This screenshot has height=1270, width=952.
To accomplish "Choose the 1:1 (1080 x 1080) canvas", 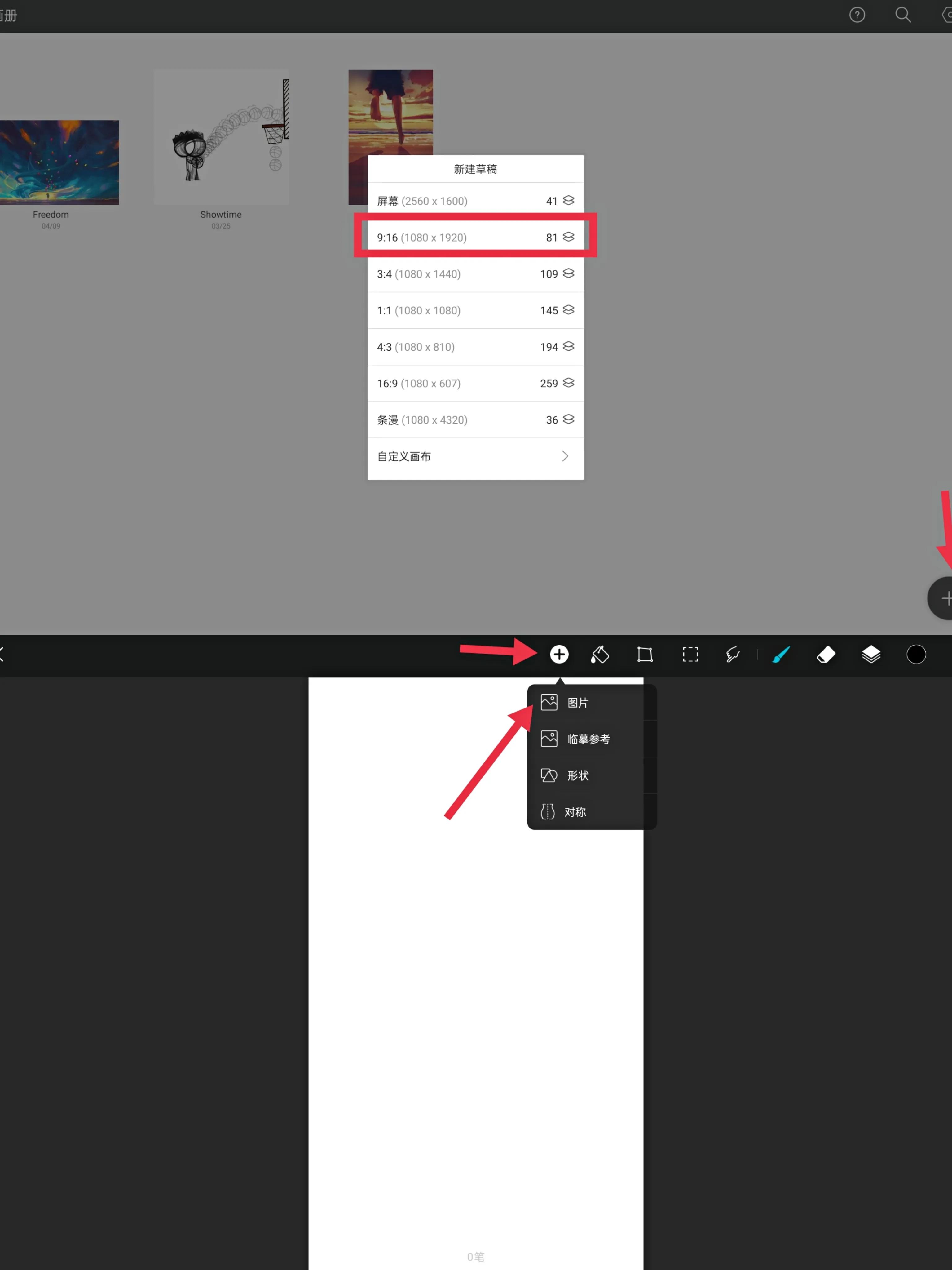I will tap(475, 311).
